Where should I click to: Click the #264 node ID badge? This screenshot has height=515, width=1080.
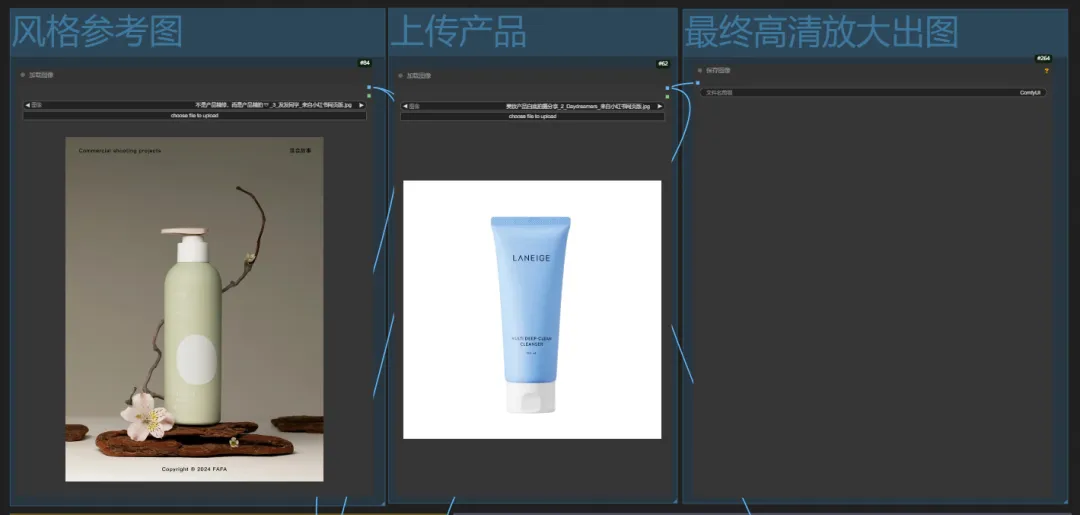click(x=1043, y=59)
